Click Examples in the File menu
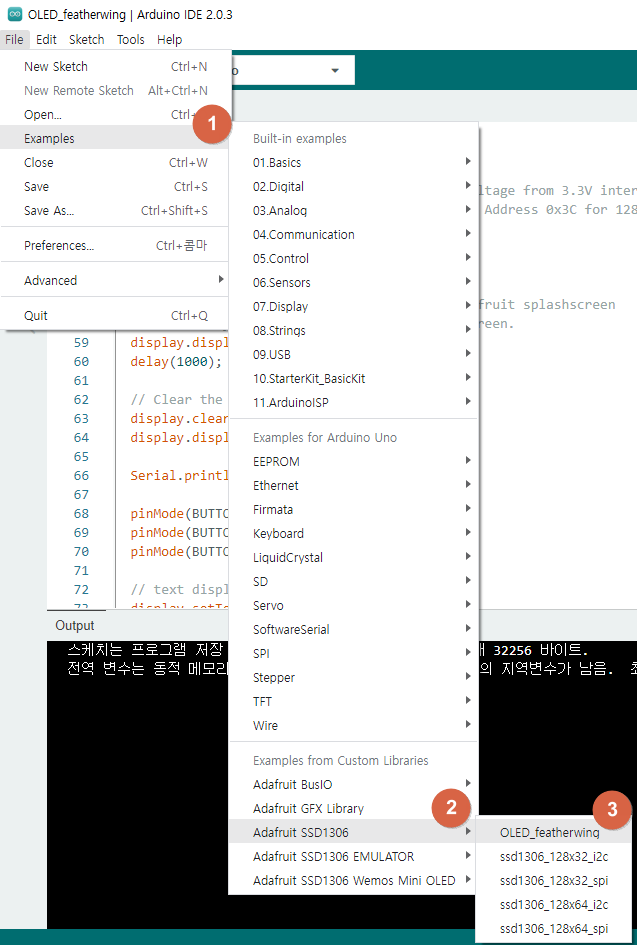This screenshot has width=637, height=945. point(116,139)
